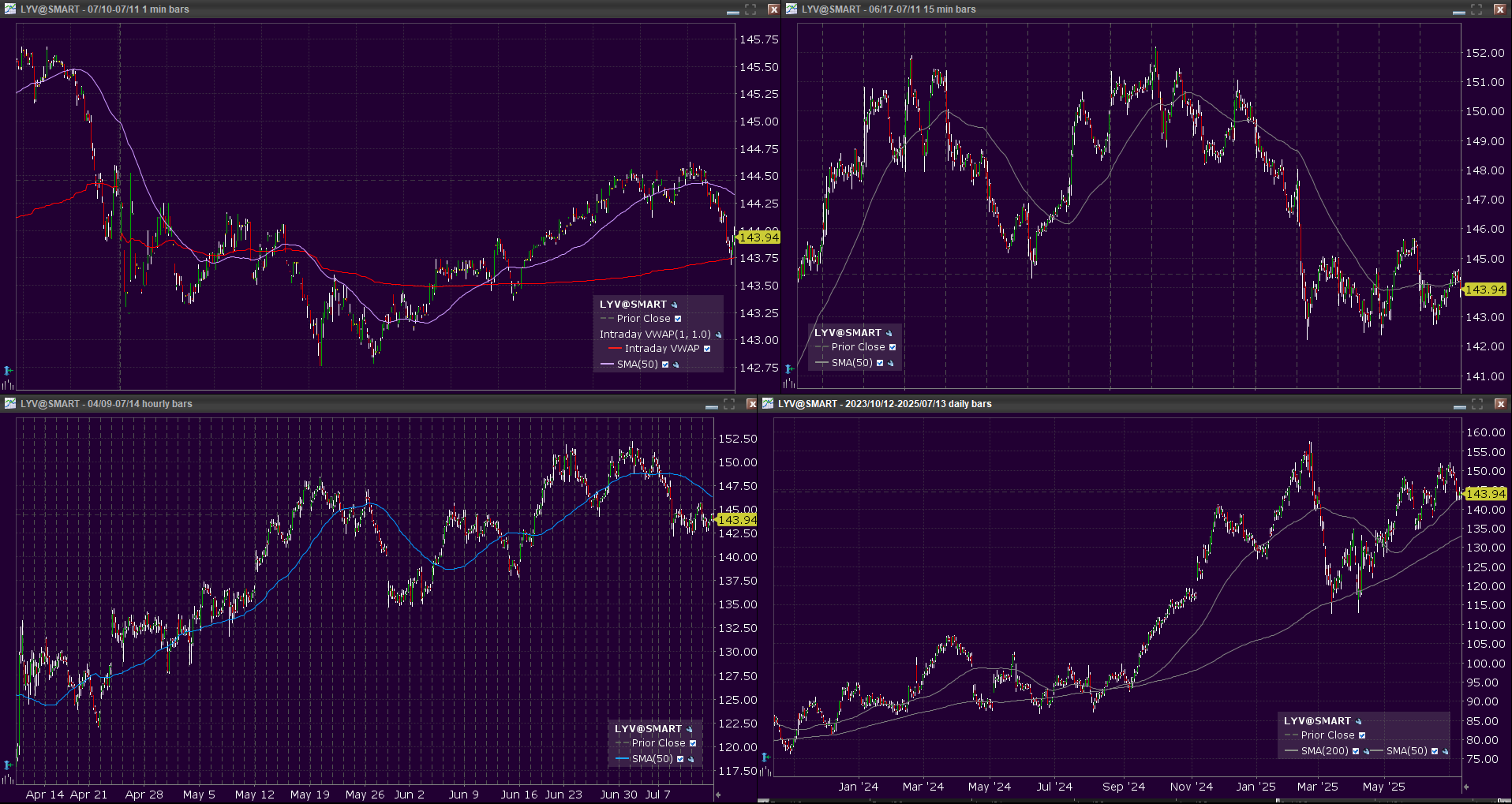Maximize the 1 min bars chart panel
Screen dimensions: 1512x804
coord(750,9)
